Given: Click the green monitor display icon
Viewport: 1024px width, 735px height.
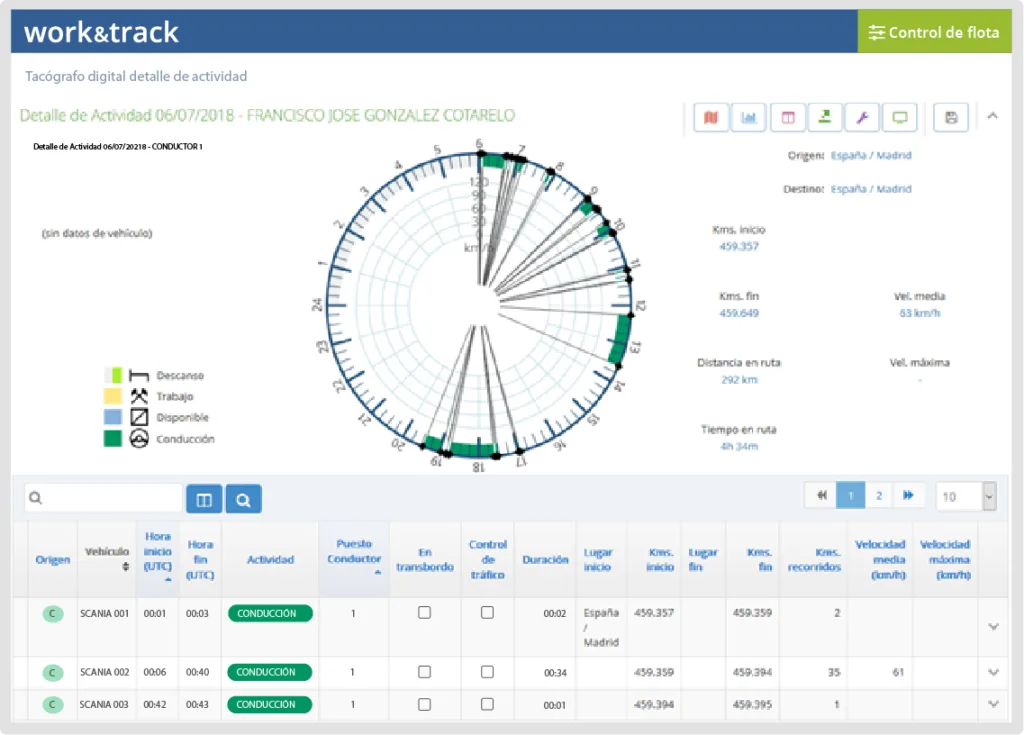Looking at the screenshot, I should coord(900,118).
